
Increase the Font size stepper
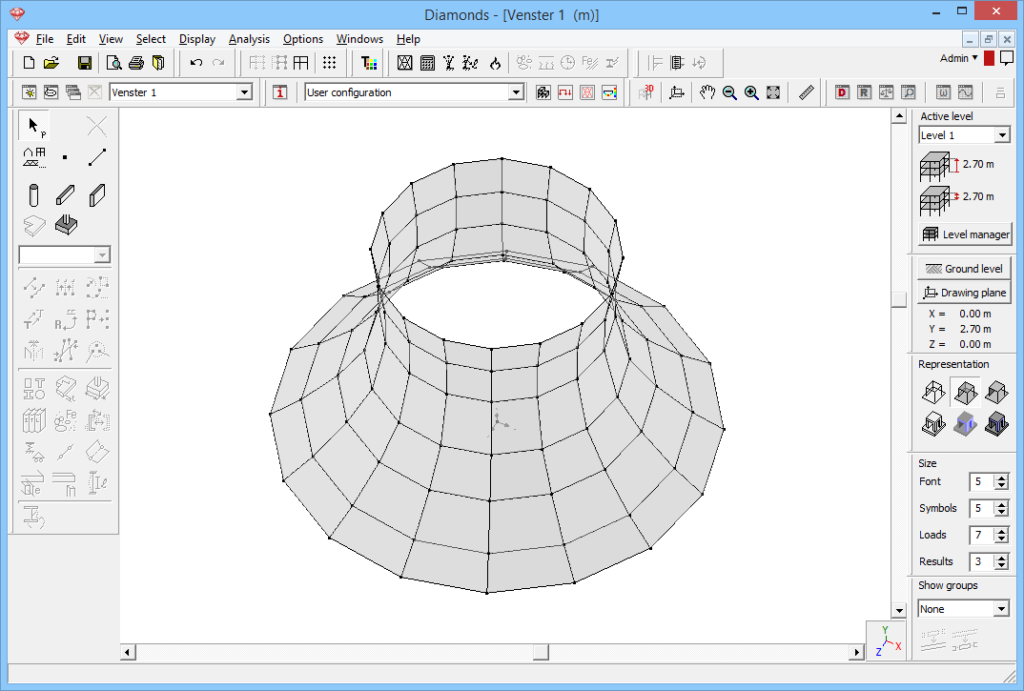pos(1002,477)
